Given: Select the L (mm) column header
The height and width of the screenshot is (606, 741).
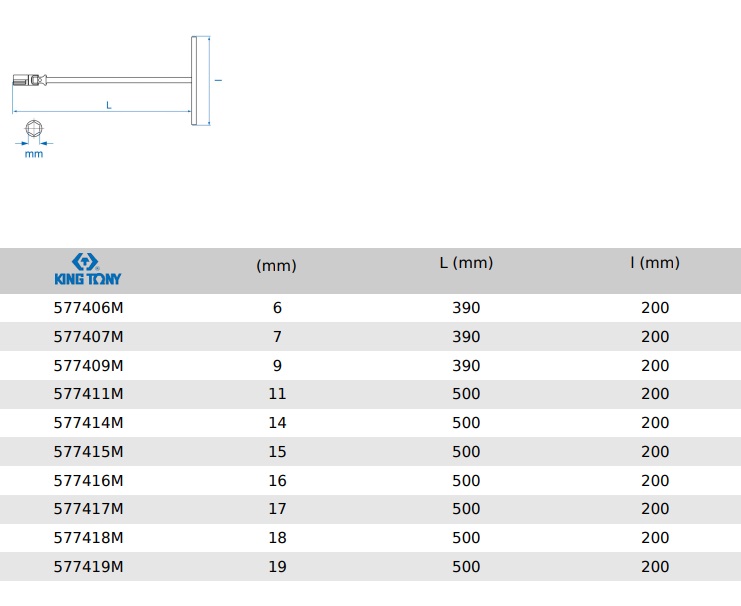Looking at the screenshot, I should [x=466, y=263].
